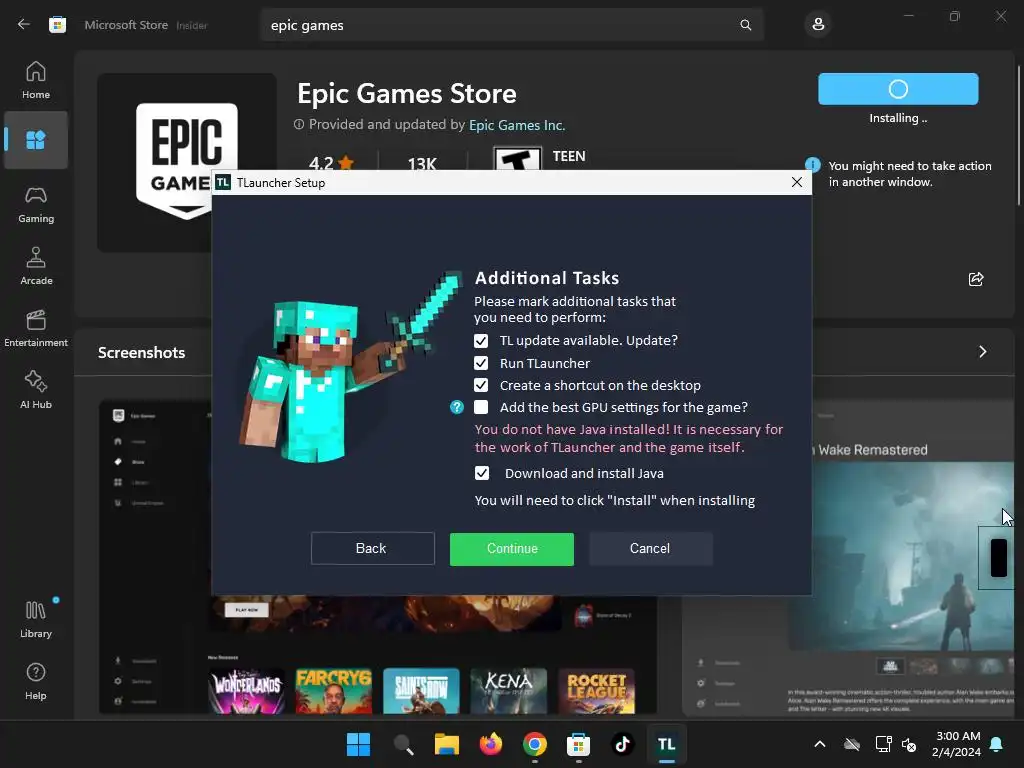The image size is (1024, 768).
Task: Uncheck 'Download and install Java' checkbox
Action: click(481, 473)
